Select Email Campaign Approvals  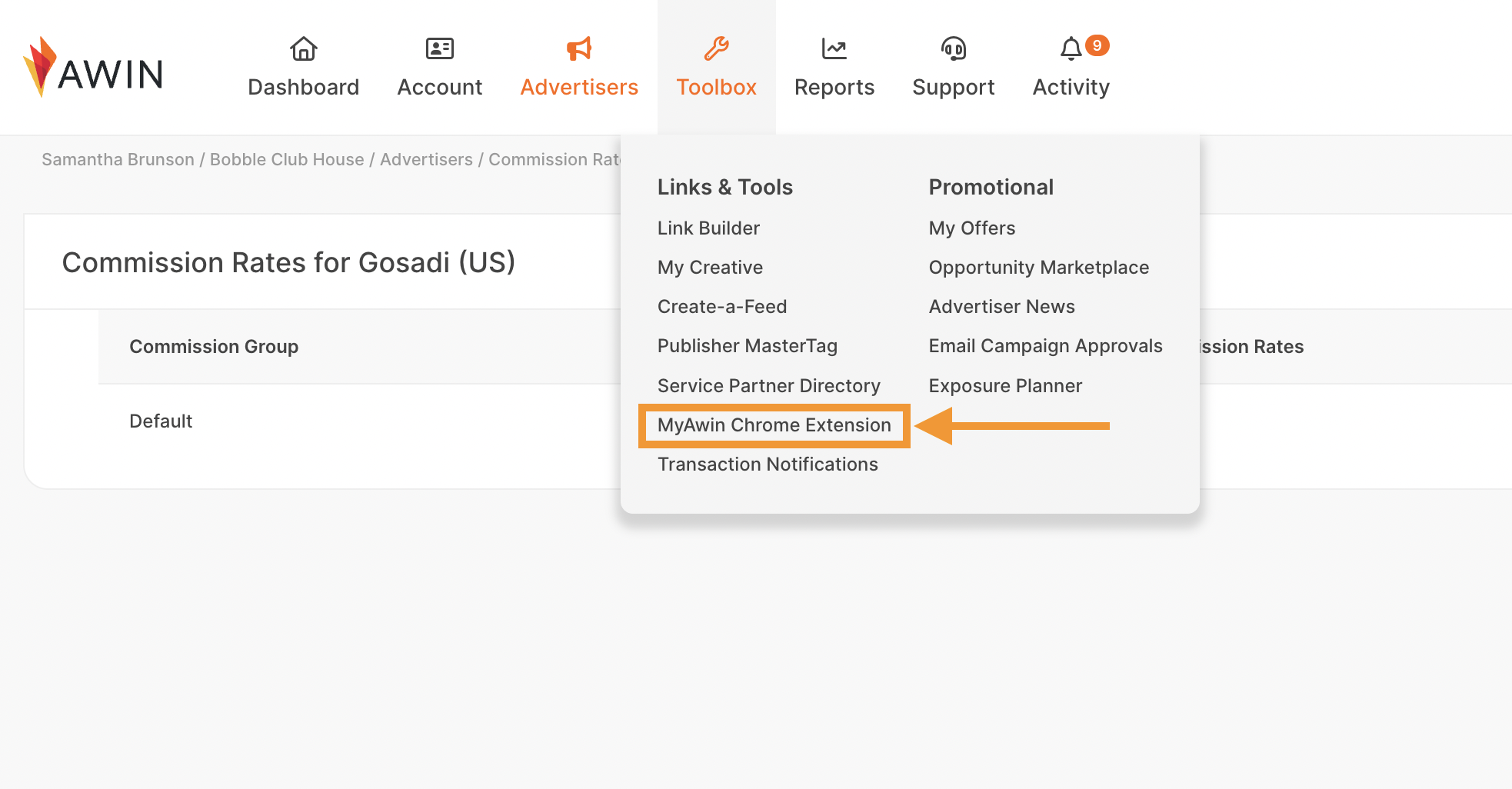(1046, 346)
